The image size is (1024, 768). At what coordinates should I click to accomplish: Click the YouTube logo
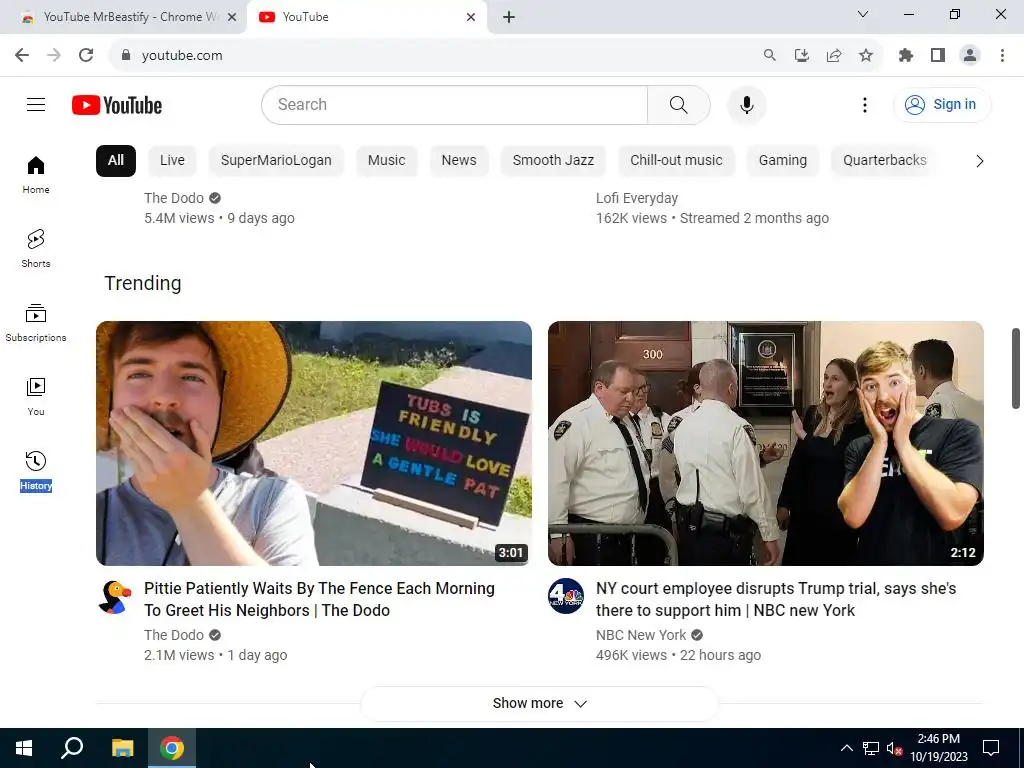(x=117, y=105)
